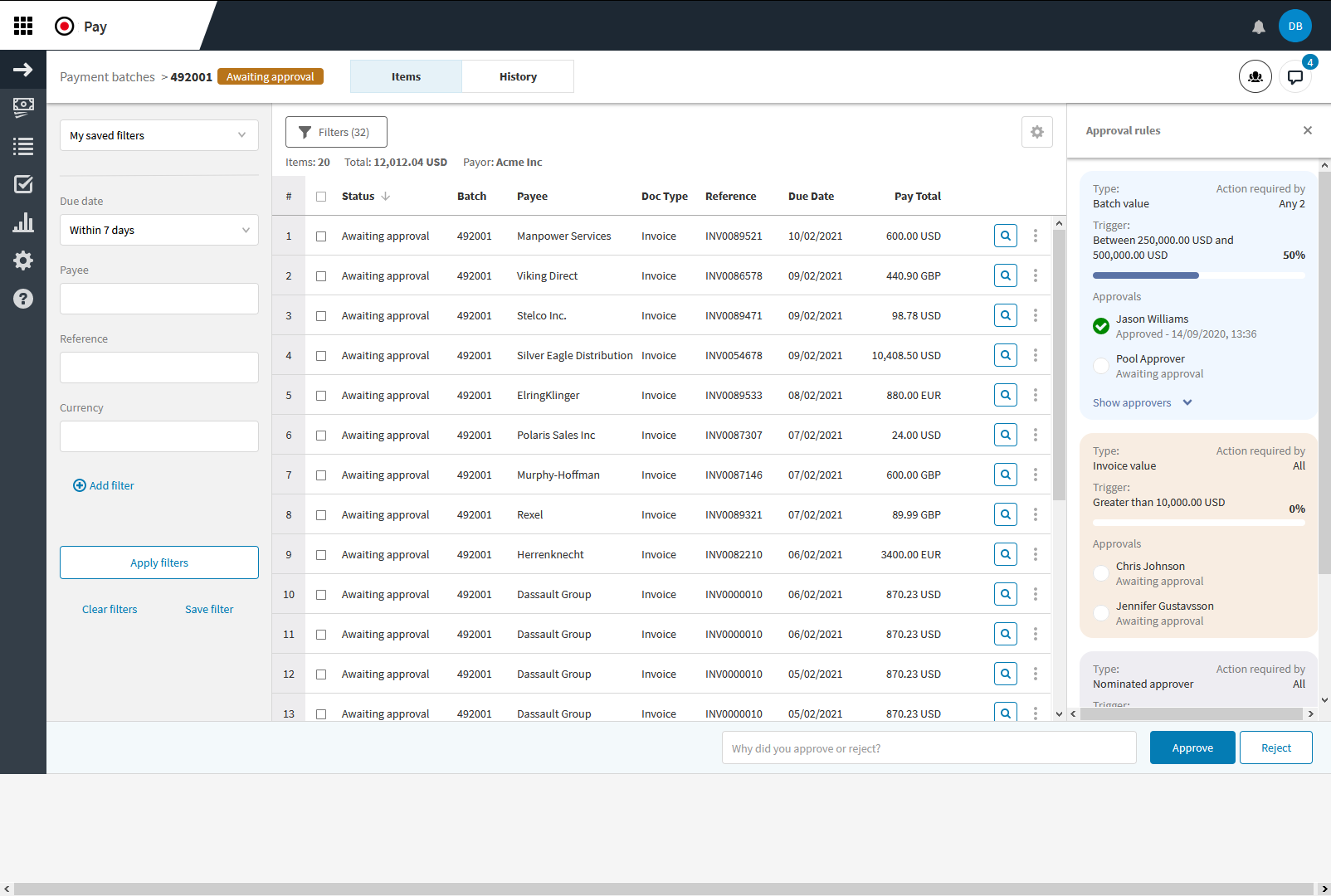This screenshot has height=896, width=1331.
Task: View reports via the bar chart sidebar icon
Action: pyautogui.click(x=23, y=222)
